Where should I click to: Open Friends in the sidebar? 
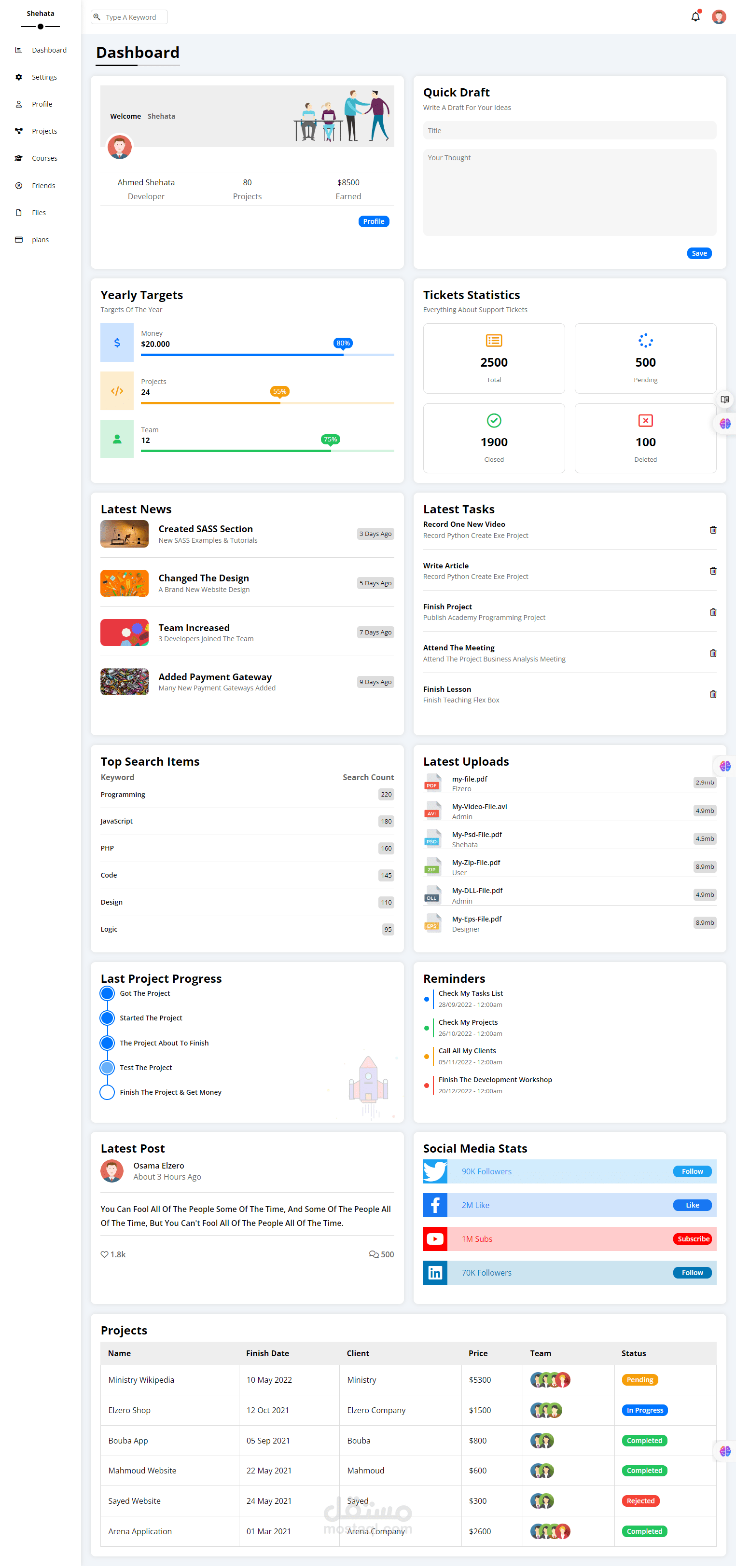[x=40, y=186]
